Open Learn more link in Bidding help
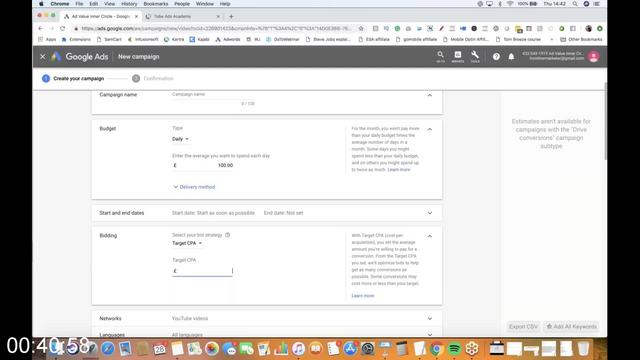This screenshot has width=640, height=360. (x=363, y=296)
